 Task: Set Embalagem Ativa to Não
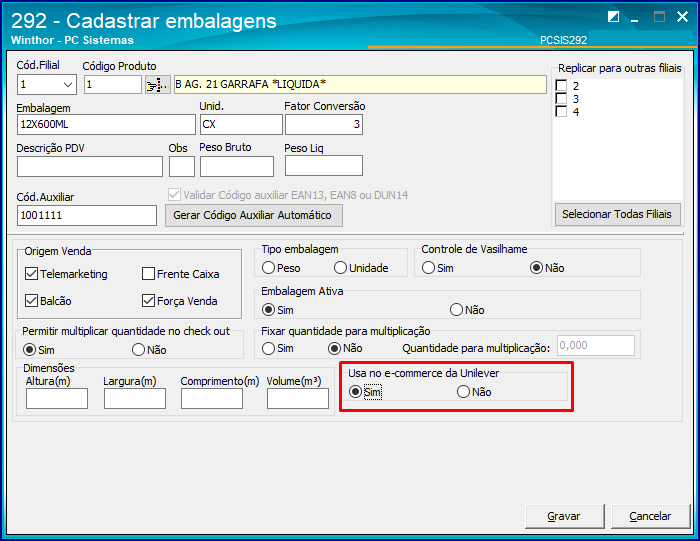456,309
